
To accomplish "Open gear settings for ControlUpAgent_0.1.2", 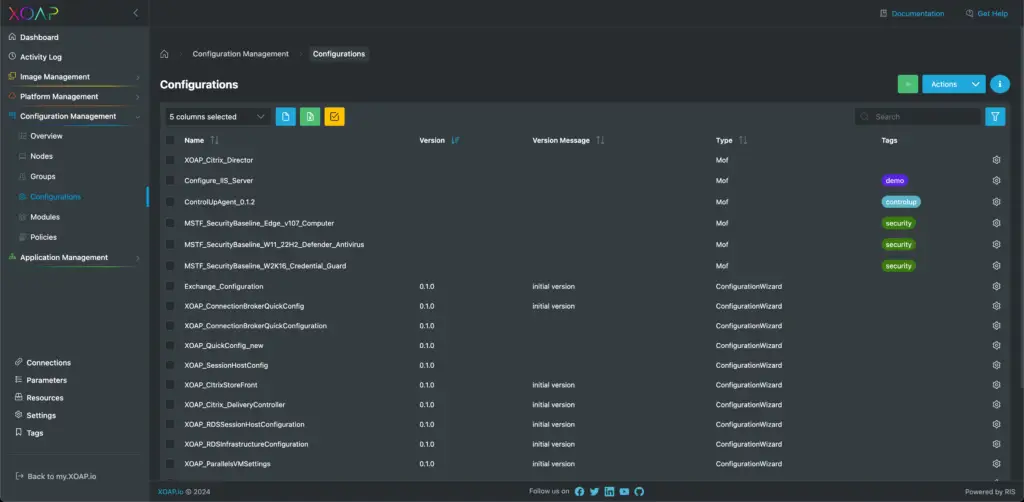I will pyautogui.click(x=997, y=202).
